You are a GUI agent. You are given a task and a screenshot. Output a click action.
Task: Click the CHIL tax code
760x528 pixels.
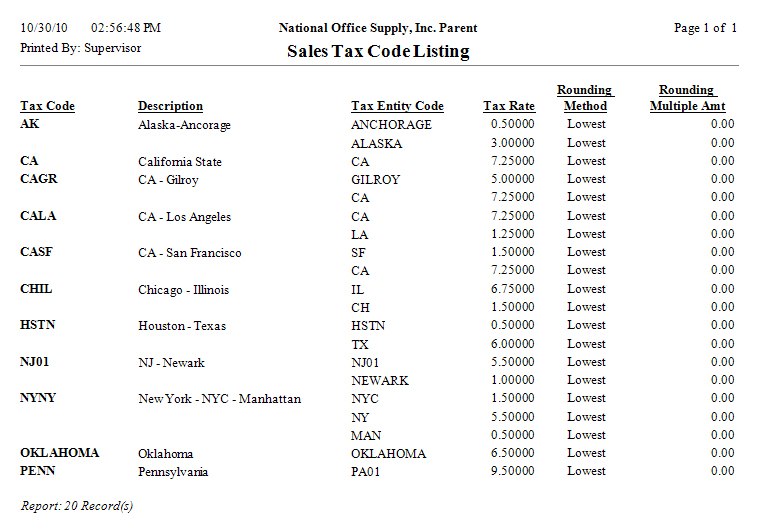36,289
